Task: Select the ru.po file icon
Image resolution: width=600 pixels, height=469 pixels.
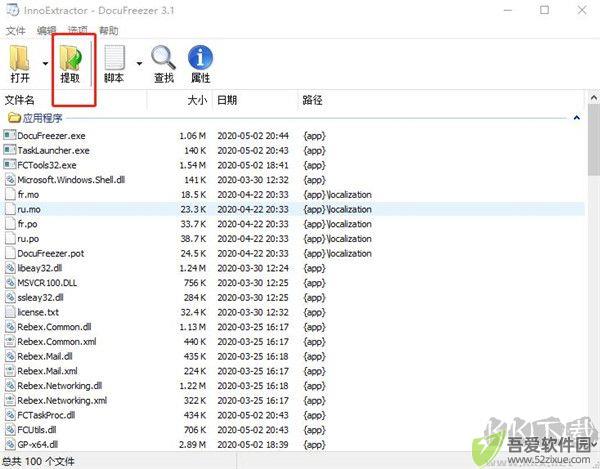Action: point(10,238)
